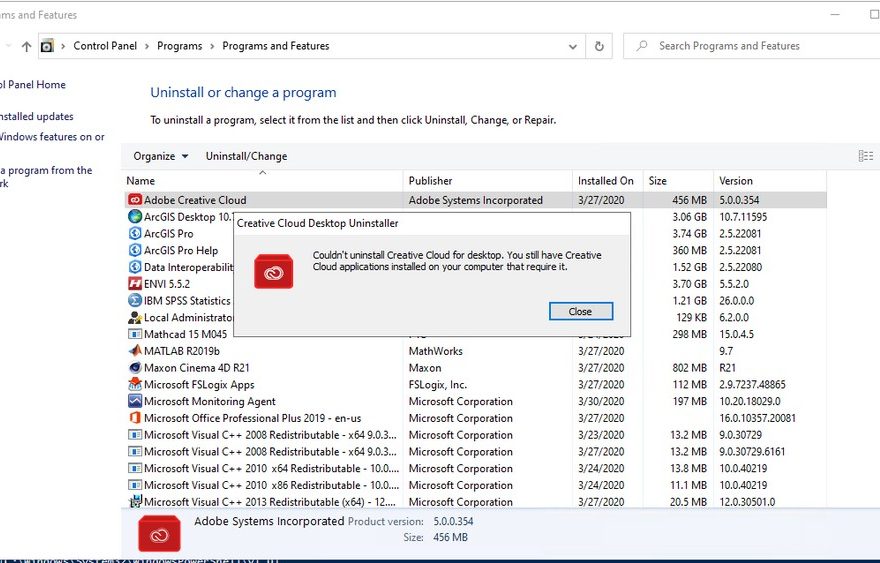
Task: Close the Creative Cloud uninstaller dialog
Action: click(x=580, y=312)
